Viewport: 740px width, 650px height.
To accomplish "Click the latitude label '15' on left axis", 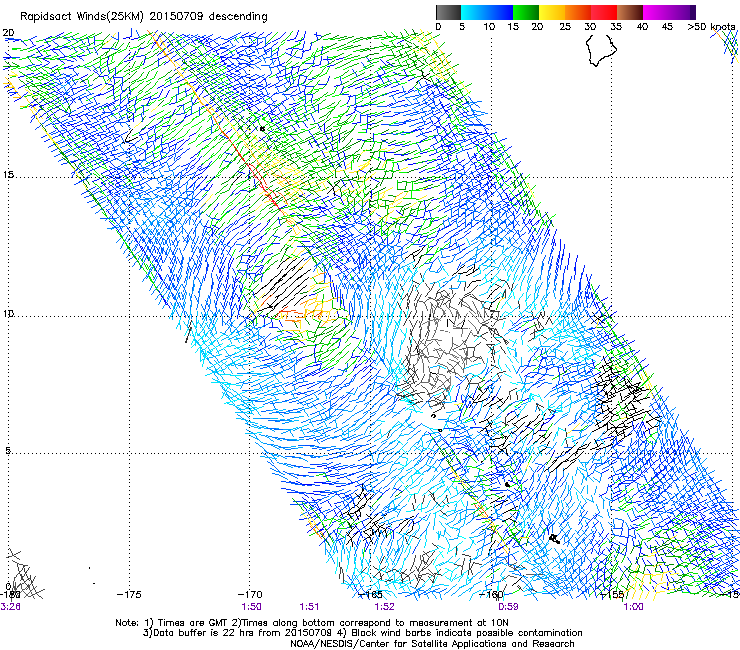I will (x=8, y=175).
